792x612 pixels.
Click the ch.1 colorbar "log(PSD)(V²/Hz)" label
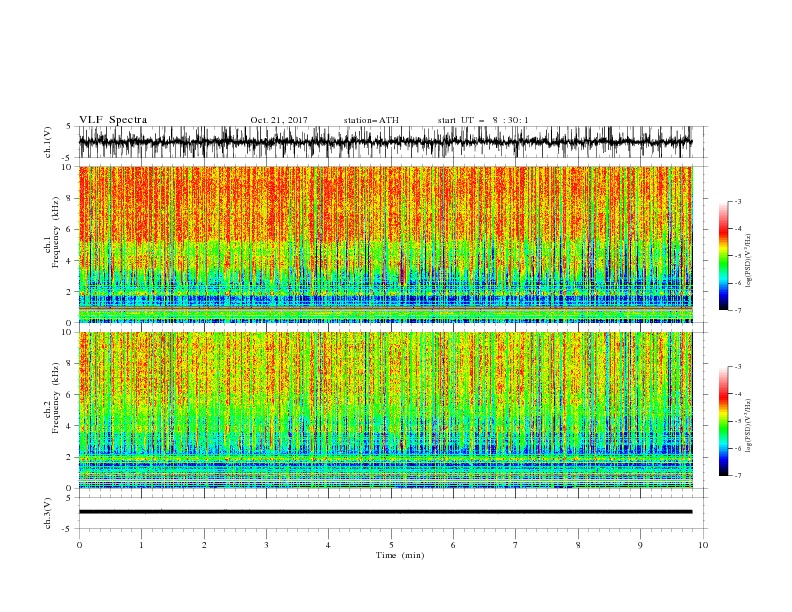[749, 261]
